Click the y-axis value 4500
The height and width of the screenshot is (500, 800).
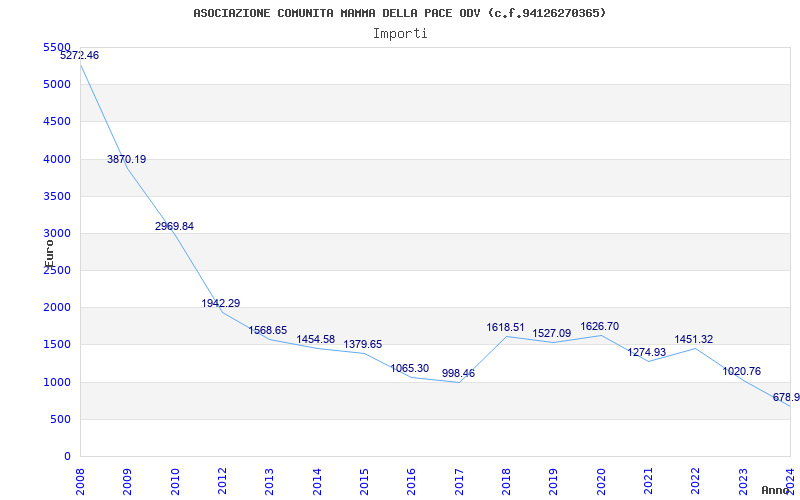tap(57, 121)
